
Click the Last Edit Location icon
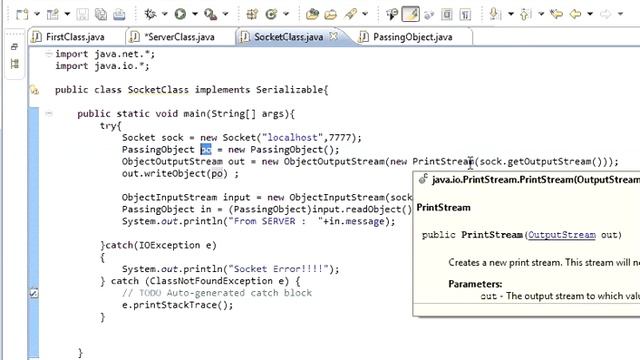point(556,14)
